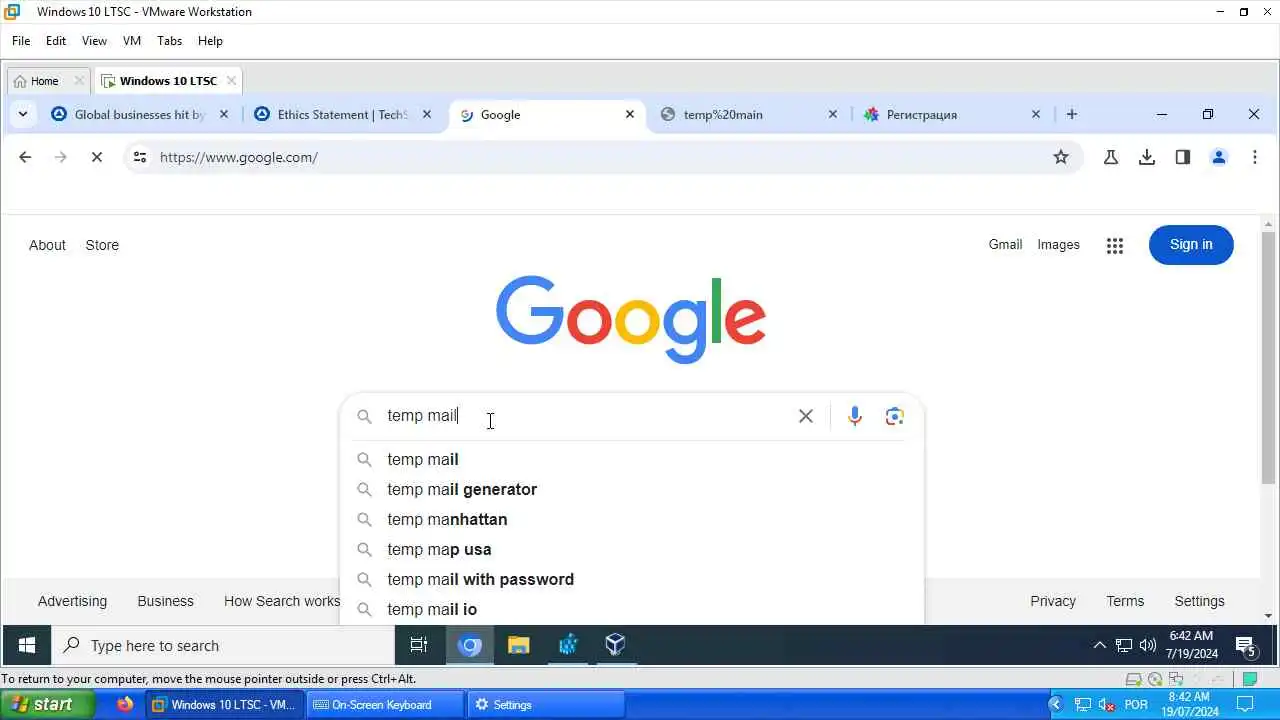This screenshot has height=720, width=1280.
Task: Open Gmail link
Action: (1005, 244)
